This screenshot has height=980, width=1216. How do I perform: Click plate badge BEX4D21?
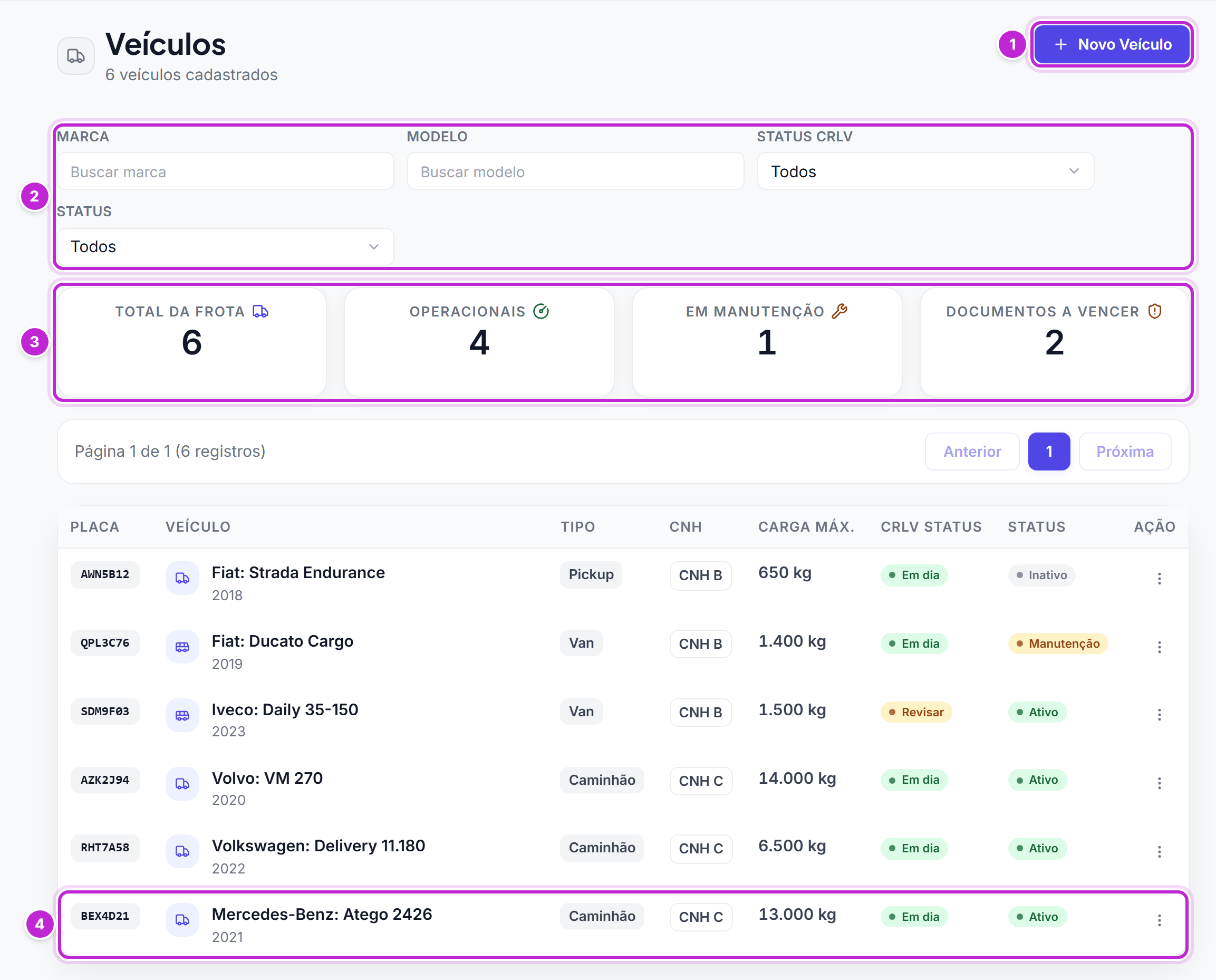point(105,916)
